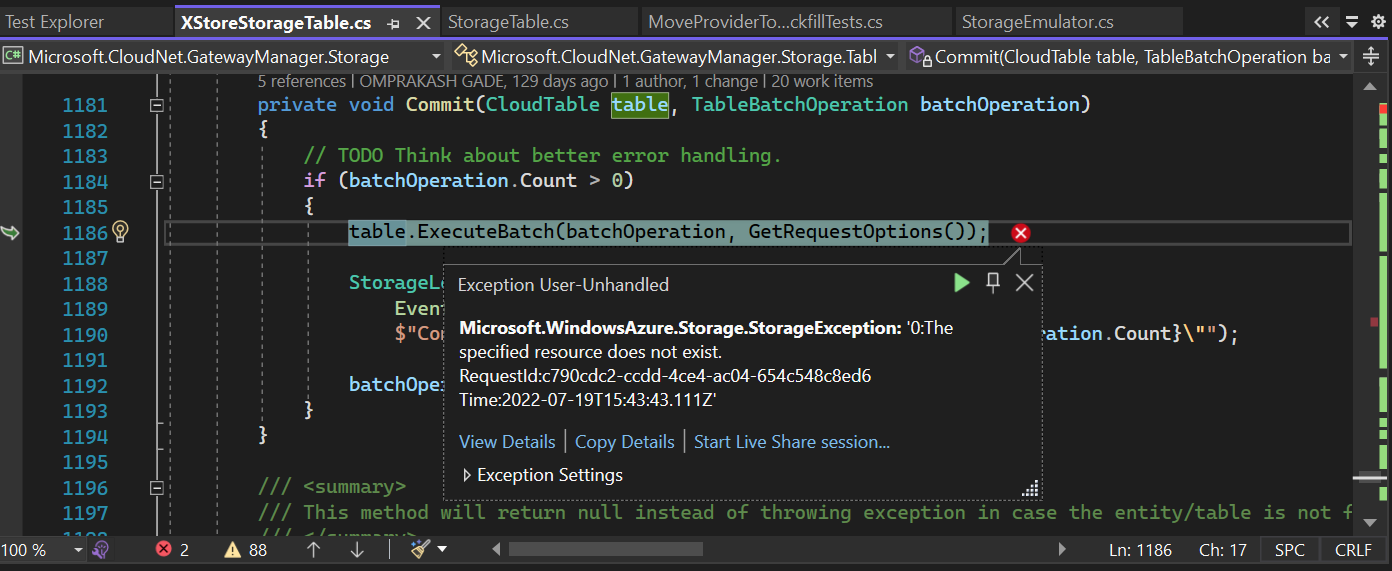Open the type navigation dropdown
This screenshot has height=571, width=1392.
(675, 57)
